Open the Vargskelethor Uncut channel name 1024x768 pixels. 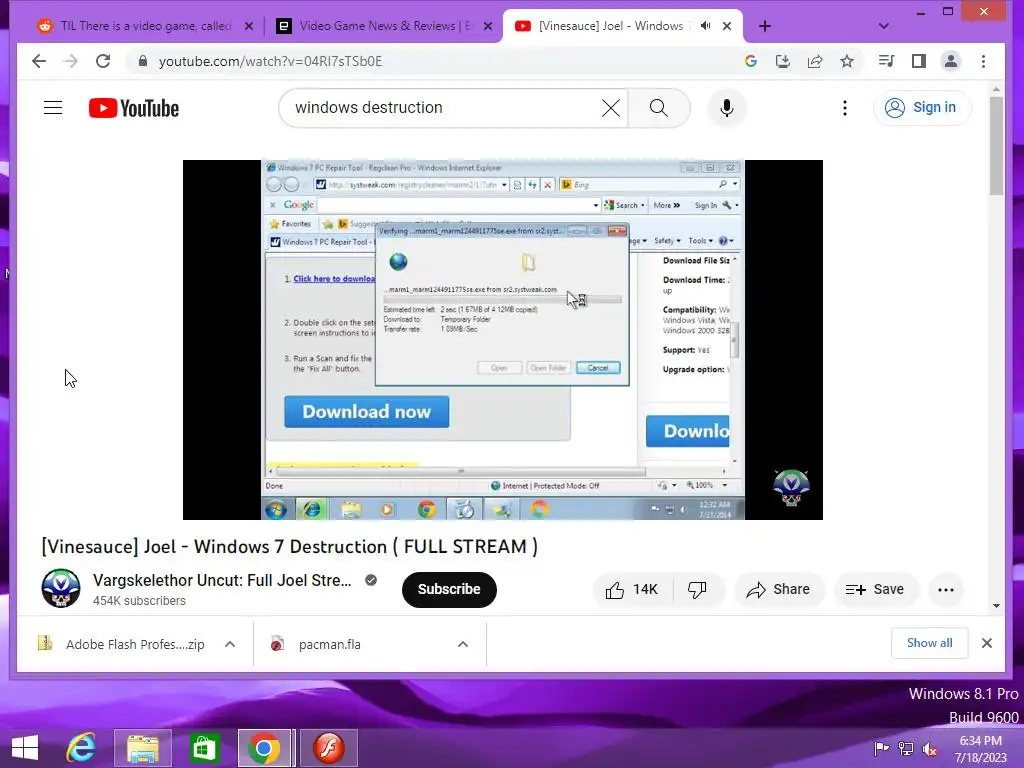coord(222,580)
